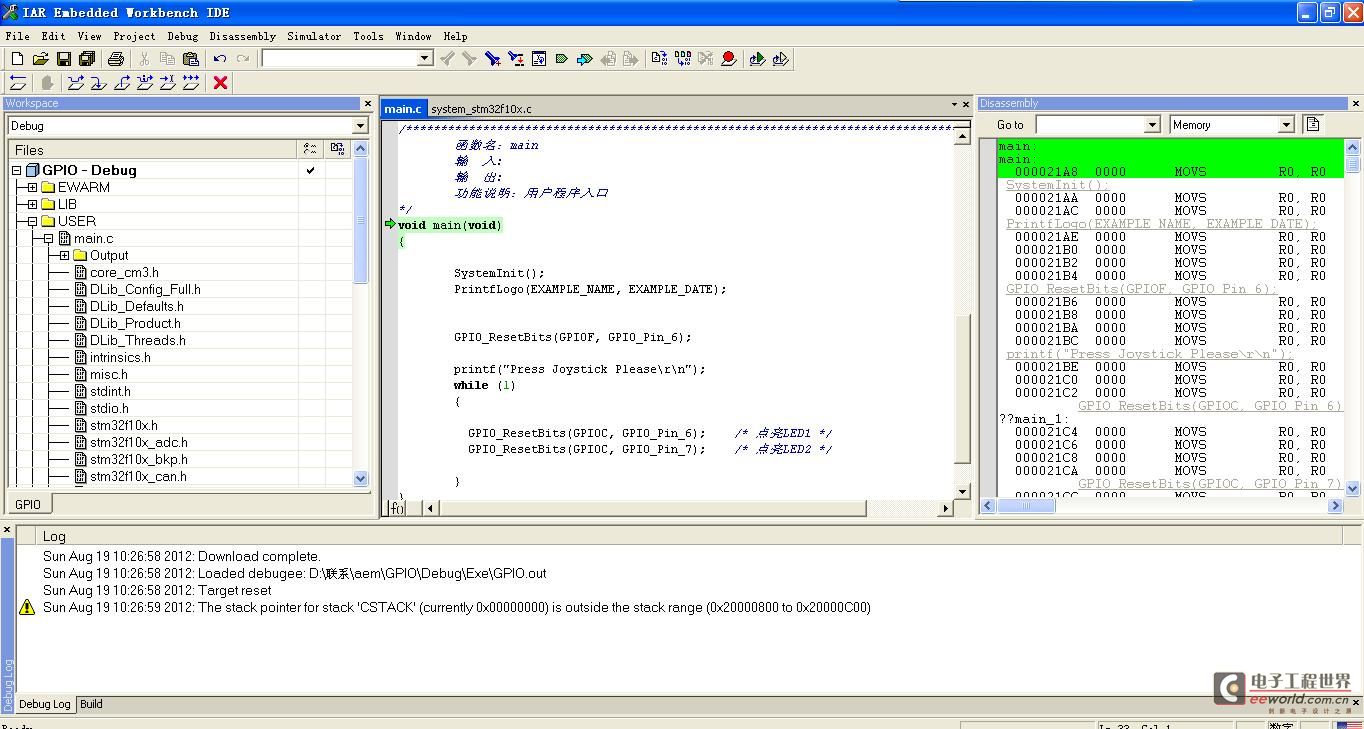Screen dimensions: 1364x729
Task: Select stdio.h in the file tree
Action: point(109,408)
